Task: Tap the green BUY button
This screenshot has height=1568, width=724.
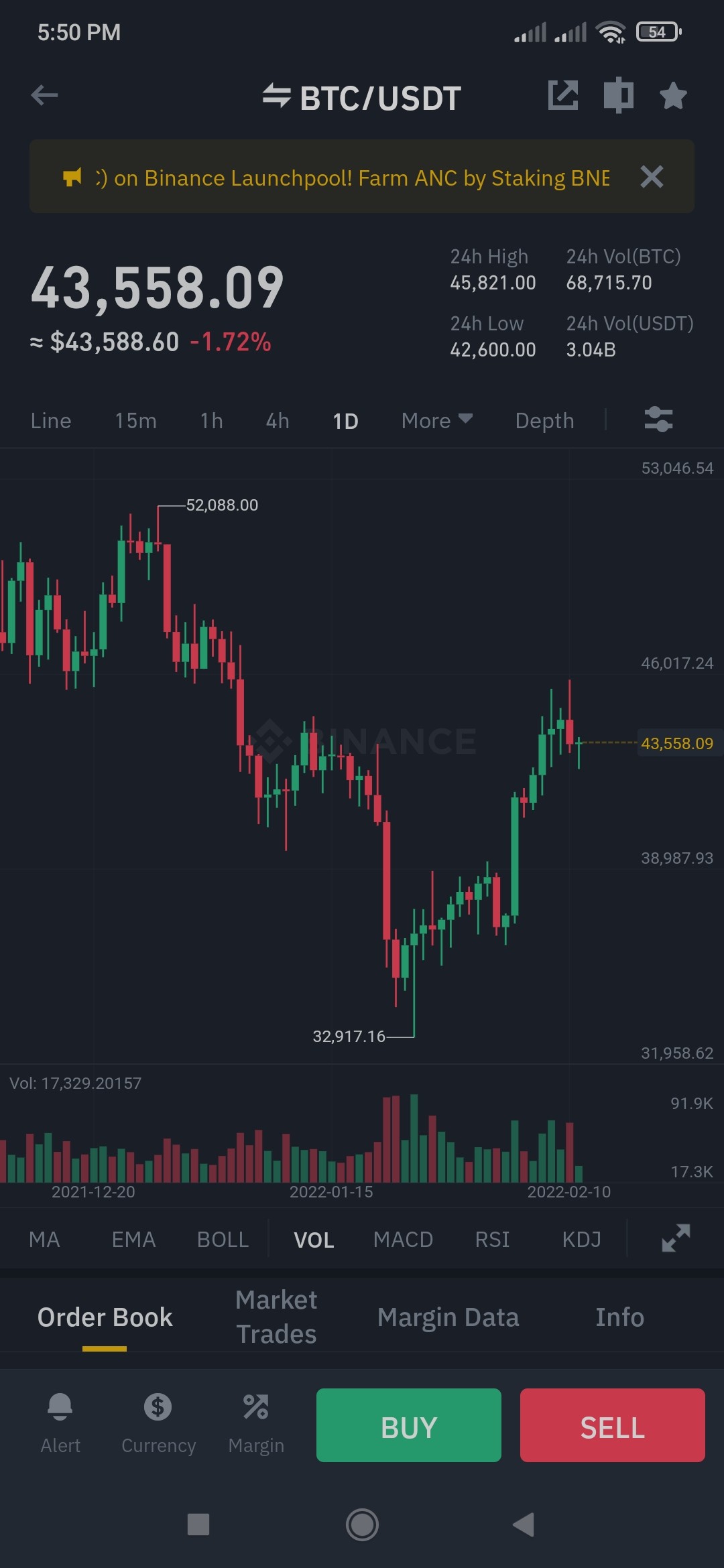Action: point(409,1425)
